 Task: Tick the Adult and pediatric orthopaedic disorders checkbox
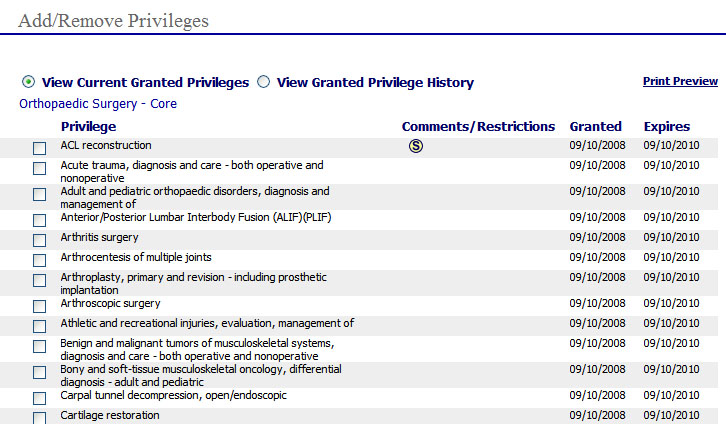click(39, 194)
